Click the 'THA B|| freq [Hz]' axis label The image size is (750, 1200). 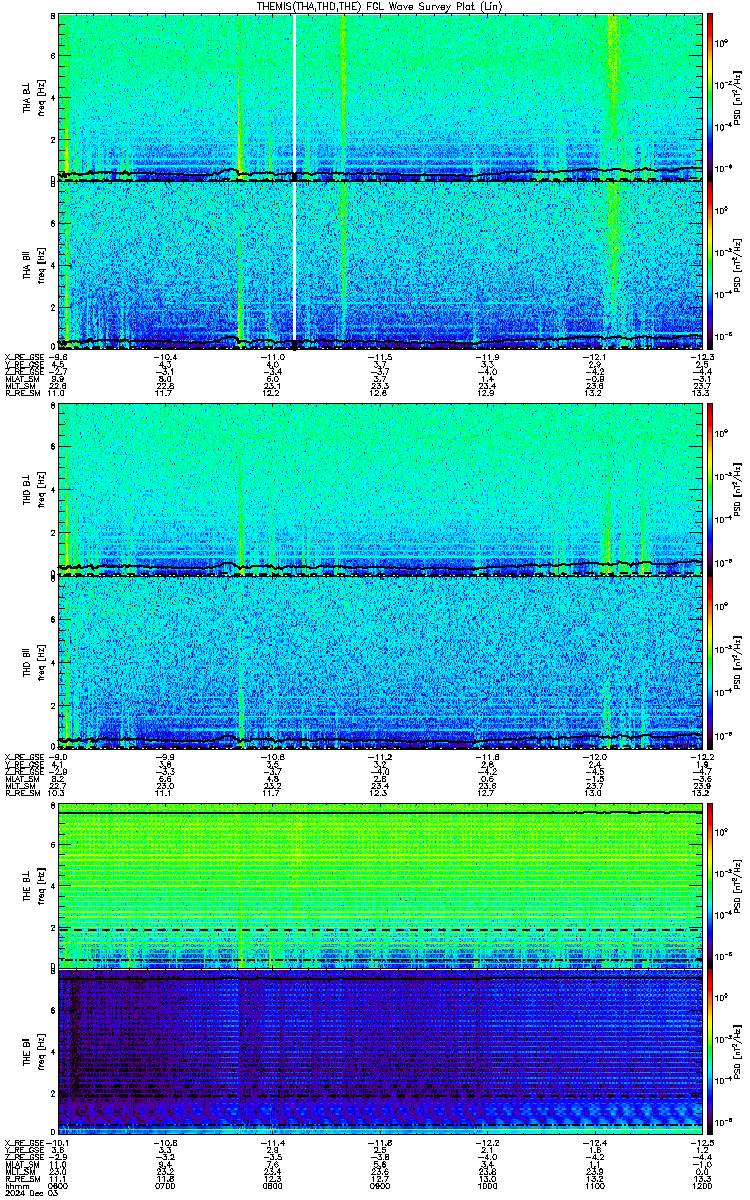coord(32,264)
